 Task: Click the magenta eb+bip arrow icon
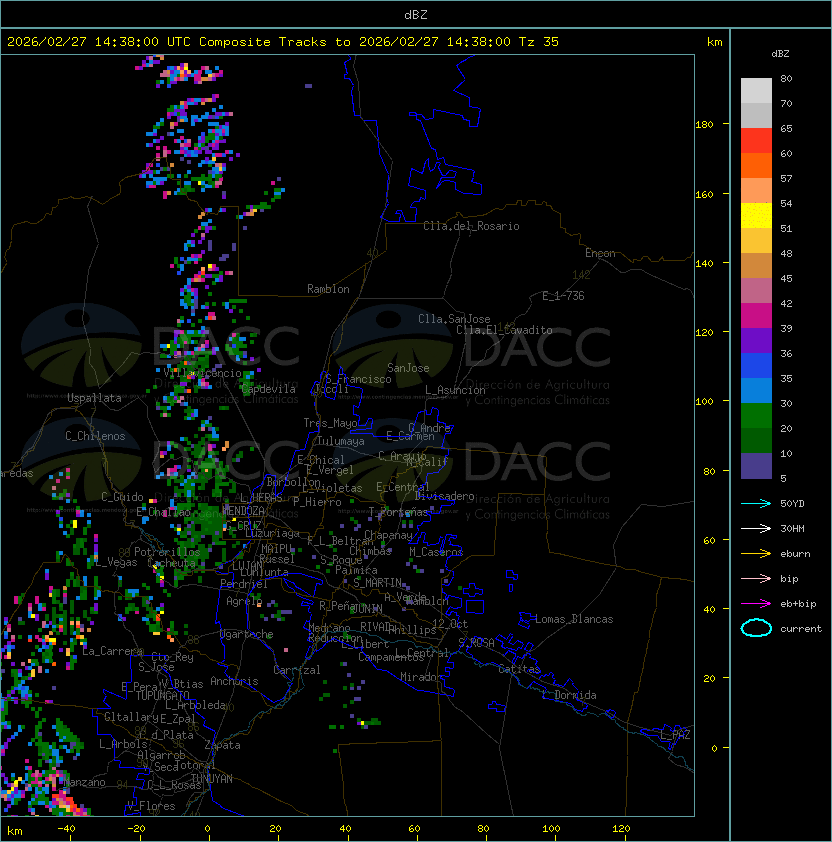(x=756, y=604)
